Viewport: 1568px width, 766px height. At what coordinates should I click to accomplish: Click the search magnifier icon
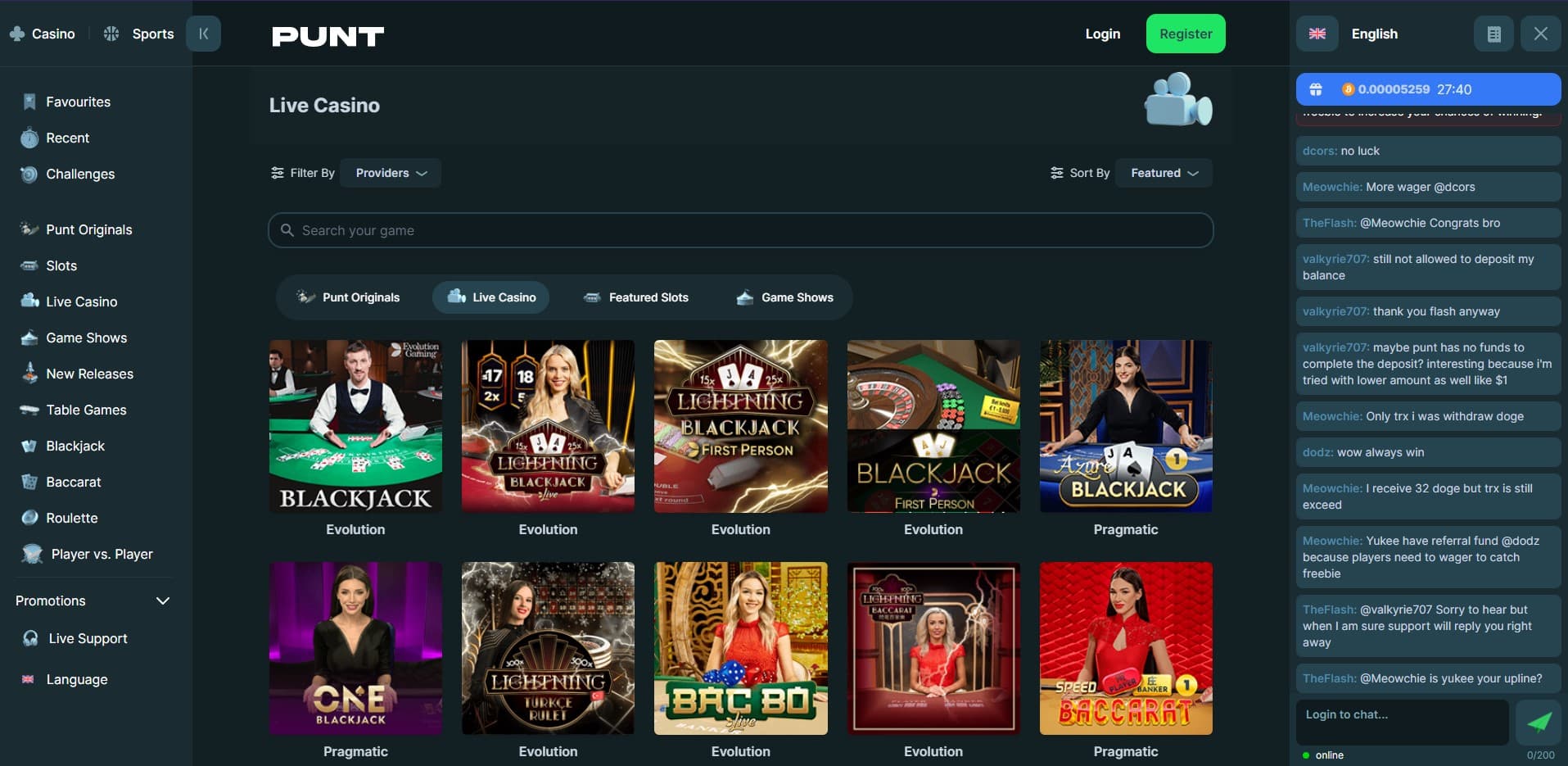pos(287,230)
